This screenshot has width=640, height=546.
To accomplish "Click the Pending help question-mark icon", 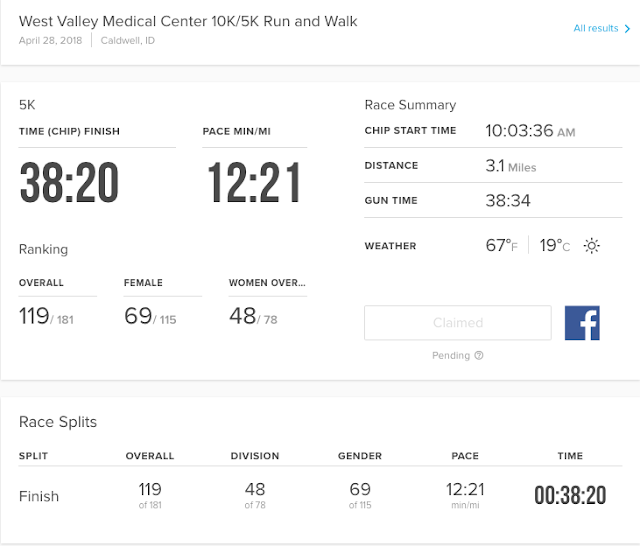I will coord(479,355).
